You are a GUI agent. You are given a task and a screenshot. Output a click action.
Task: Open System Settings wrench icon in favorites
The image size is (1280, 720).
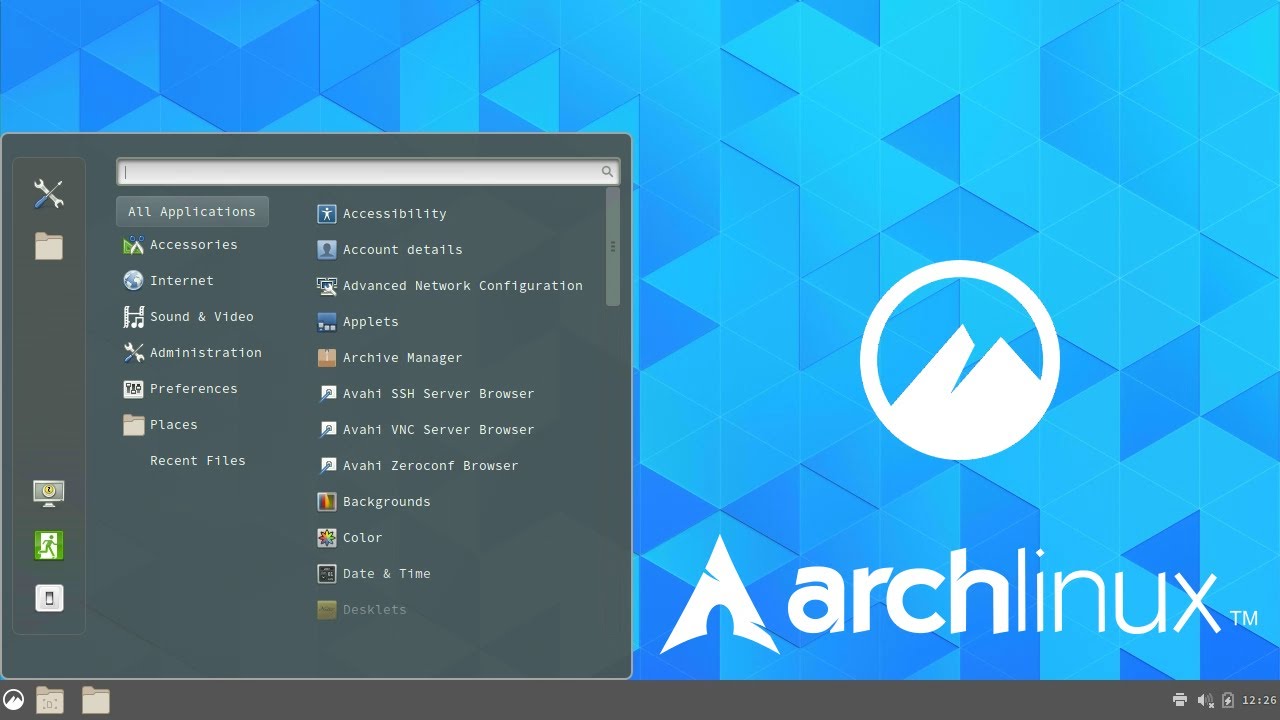click(x=48, y=194)
